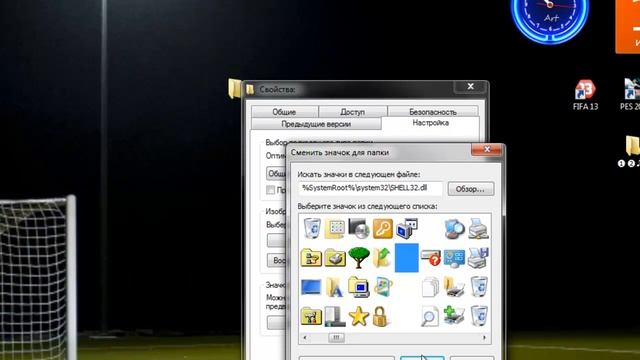Select the network printer icon
This screenshot has width=640, height=360.
(x=478, y=229)
